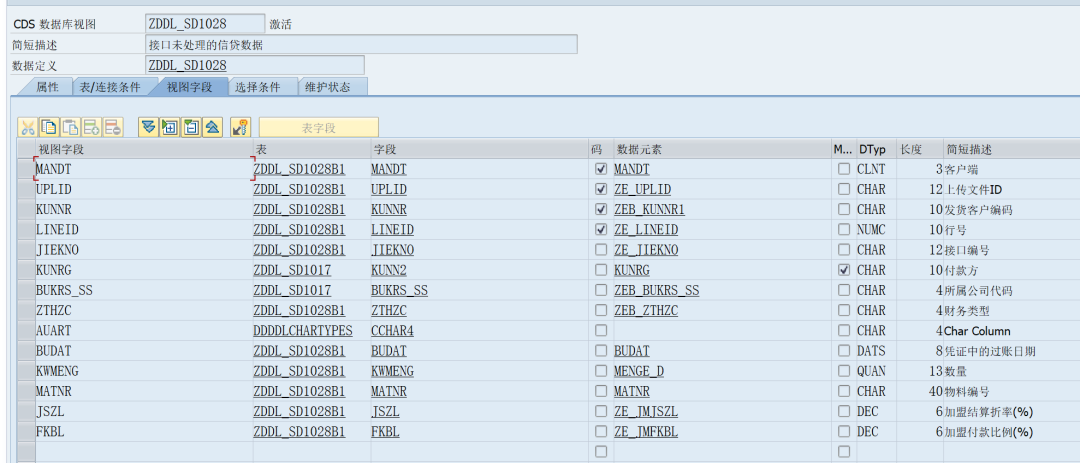Image resolution: width=1080 pixels, height=463 pixels.
Task: Click the Paste toolbar icon
Action: coord(70,127)
